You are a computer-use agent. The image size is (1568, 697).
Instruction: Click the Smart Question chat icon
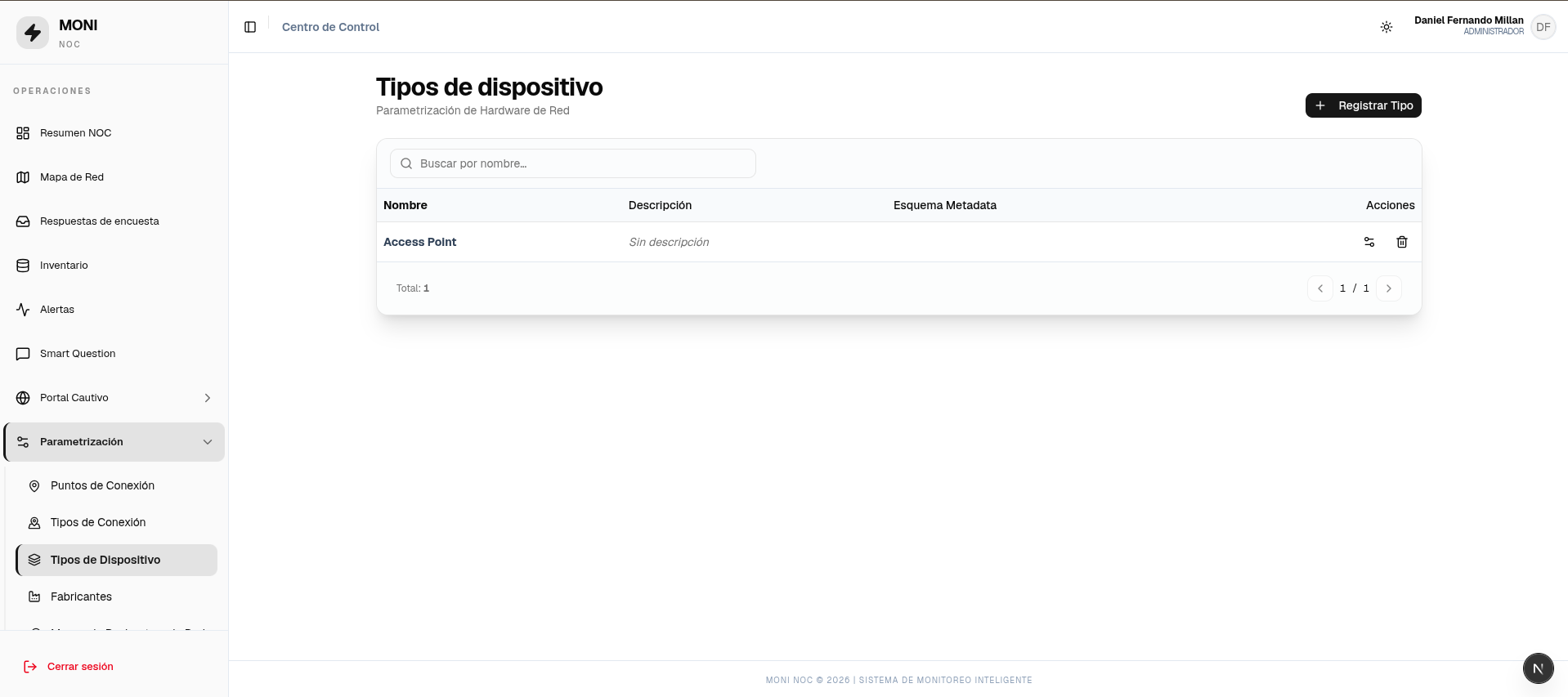(x=23, y=354)
